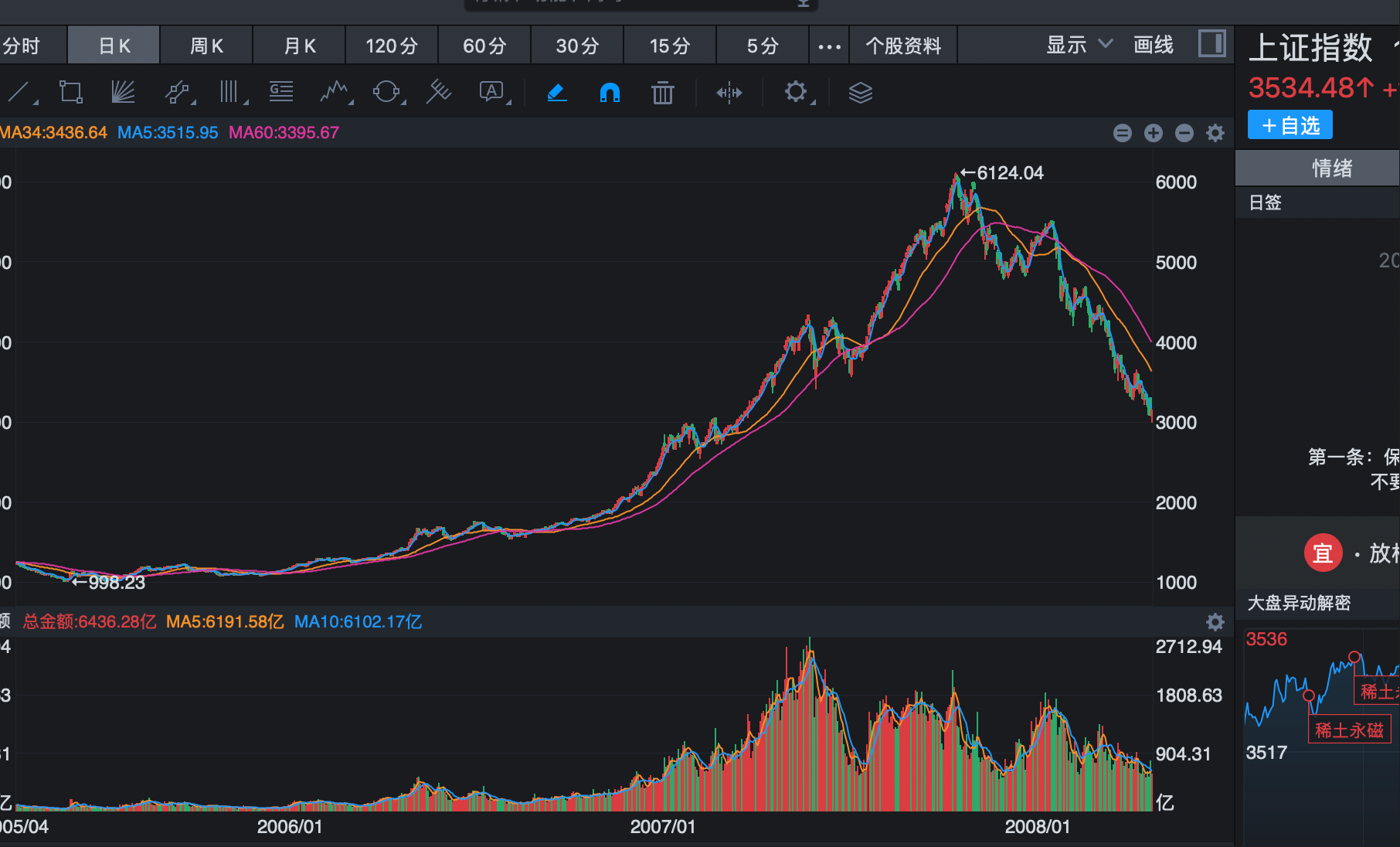Open 个股资料 stock info

pyautogui.click(x=903, y=46)
